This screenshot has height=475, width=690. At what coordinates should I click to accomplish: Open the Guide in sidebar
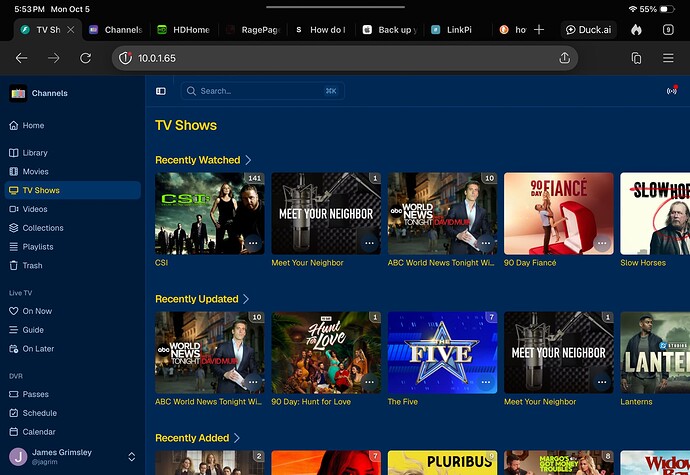[73, 330]
